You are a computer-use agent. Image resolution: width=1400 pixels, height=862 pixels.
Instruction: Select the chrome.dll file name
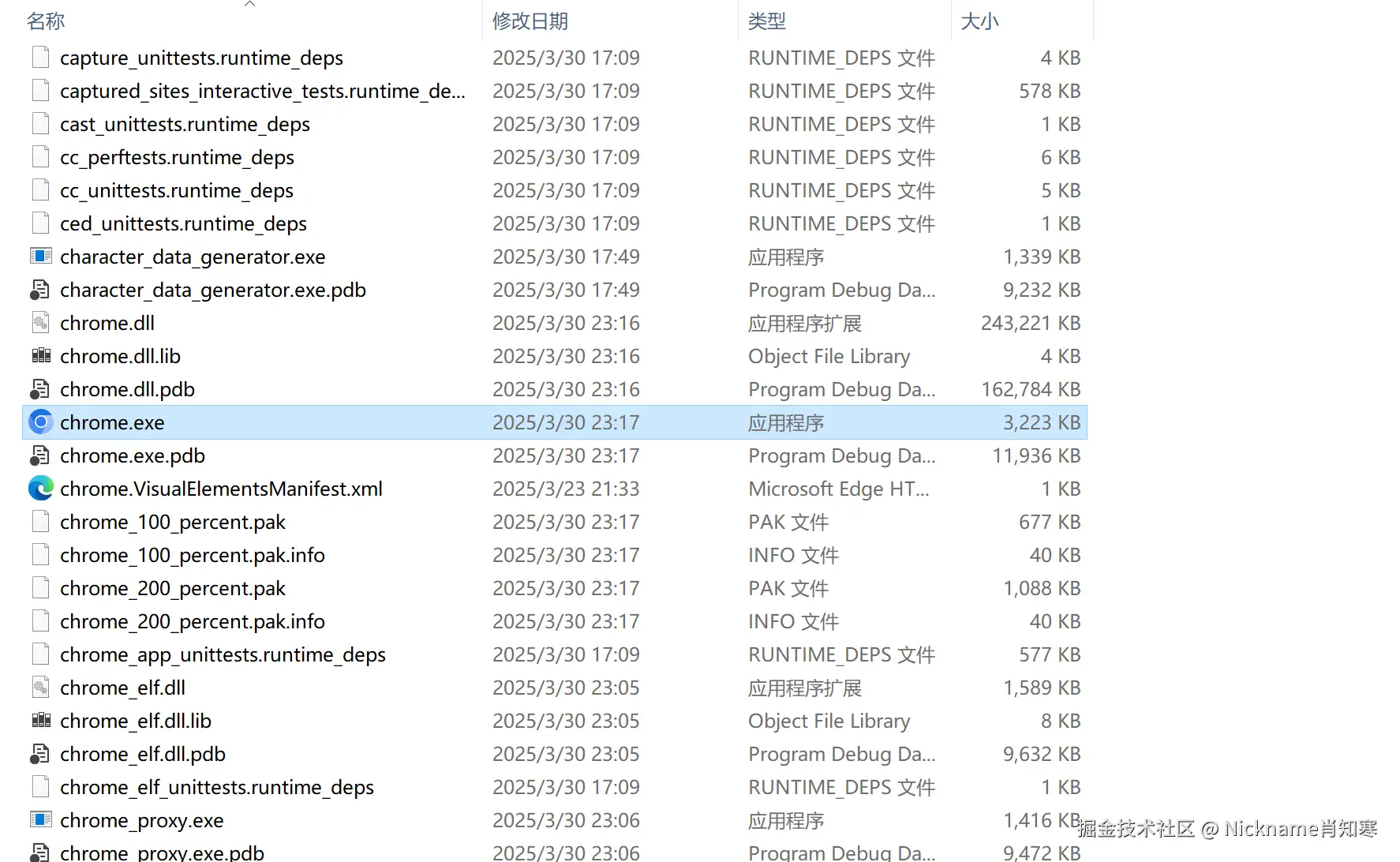tap(107, 324)
